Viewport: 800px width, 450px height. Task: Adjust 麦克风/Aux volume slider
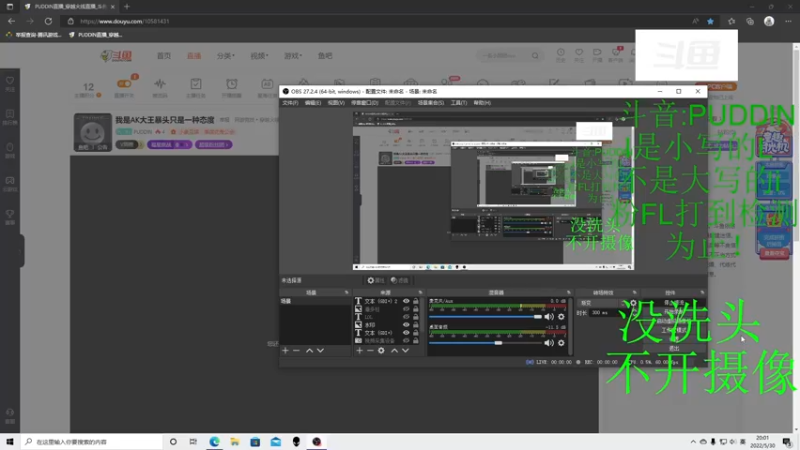(485, 317)
